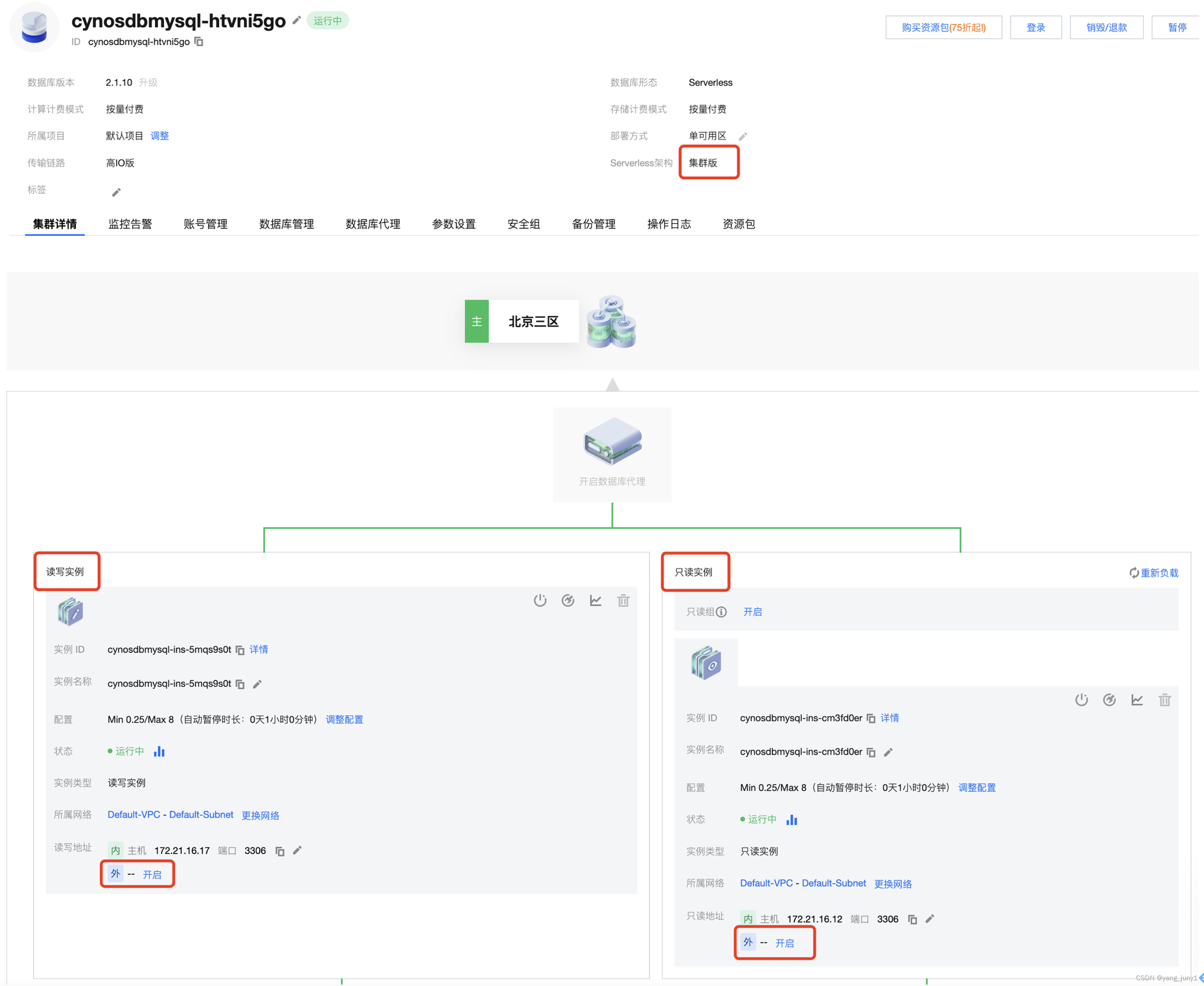Open the 操作日志 tab
This screenshot has width=1204, height=986.
(x=669, y=224)
